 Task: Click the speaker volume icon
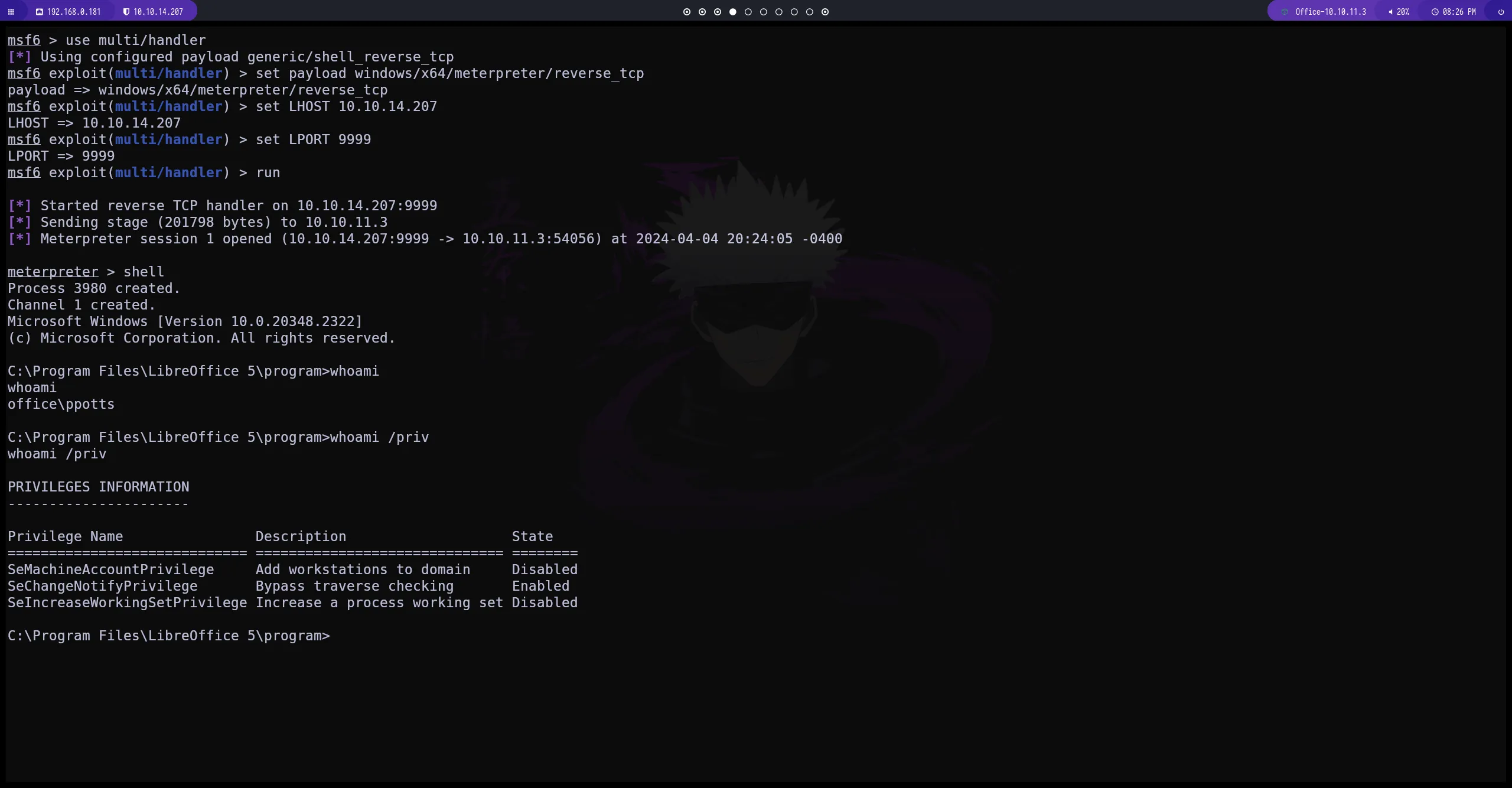1390,12
